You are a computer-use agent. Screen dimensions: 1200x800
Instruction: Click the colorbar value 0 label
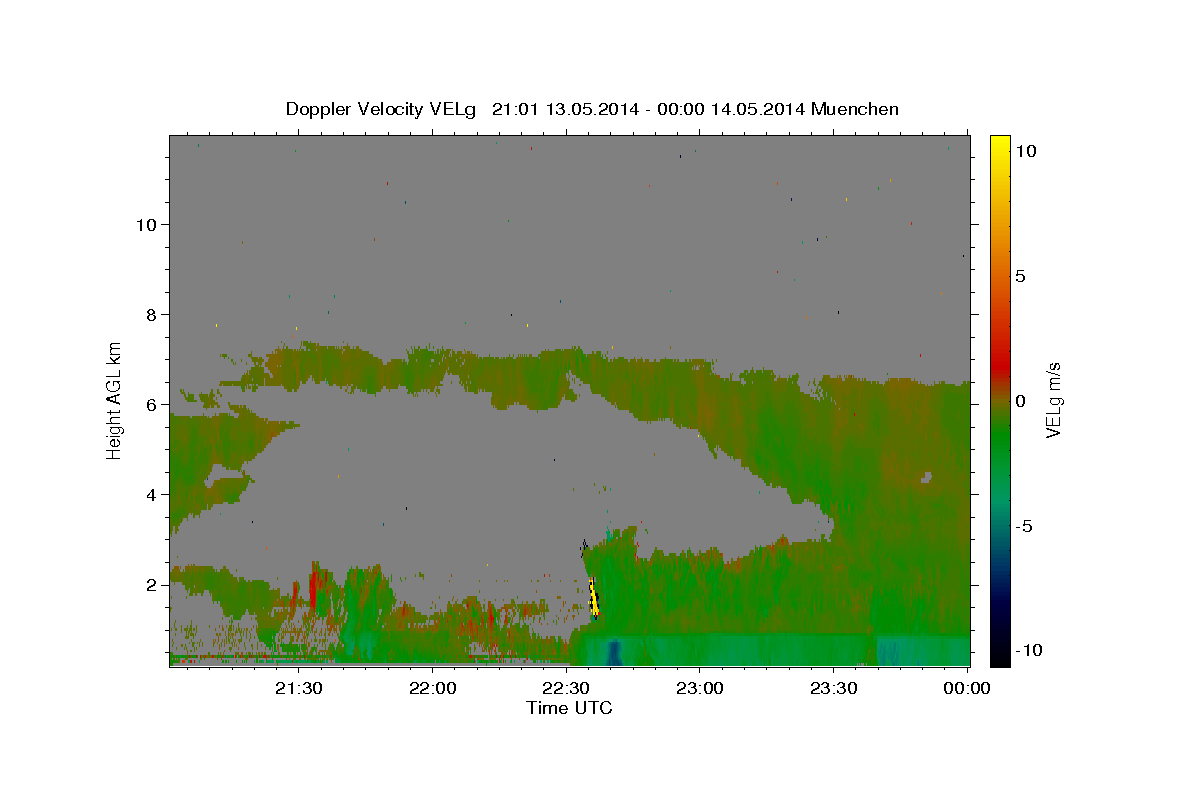pos(1021,401)
